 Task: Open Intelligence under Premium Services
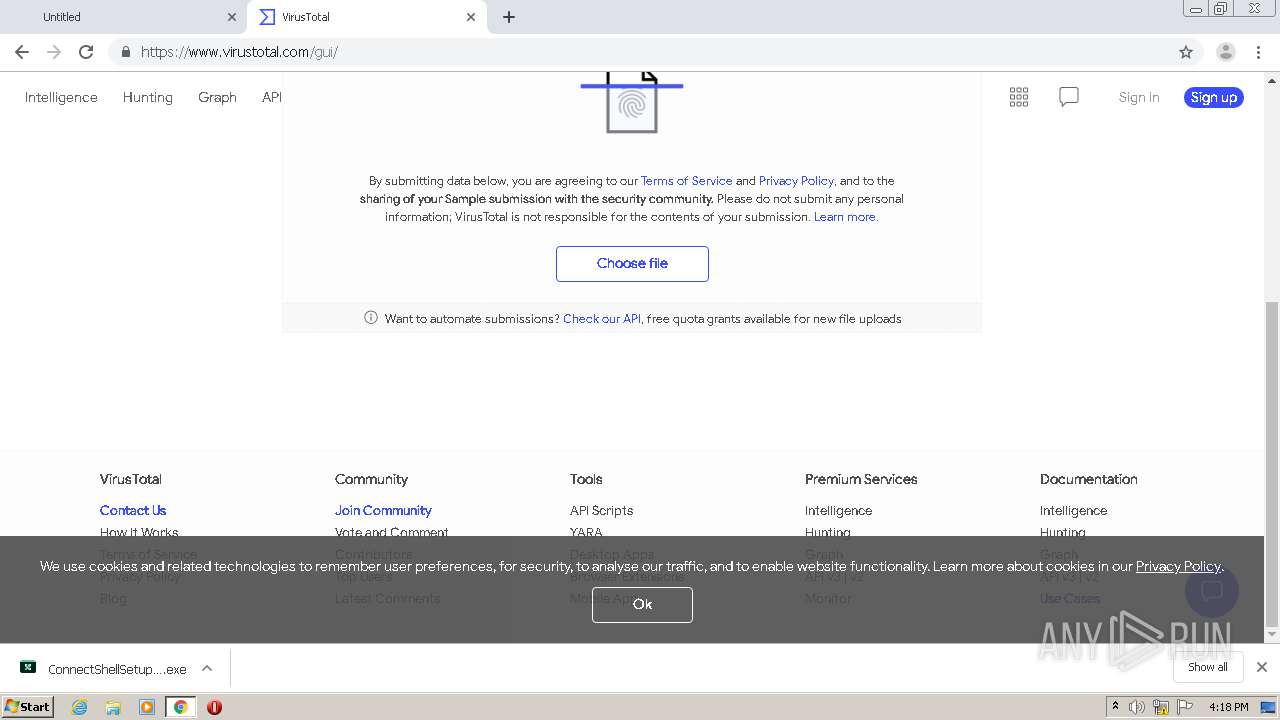(x=838, y=510)
